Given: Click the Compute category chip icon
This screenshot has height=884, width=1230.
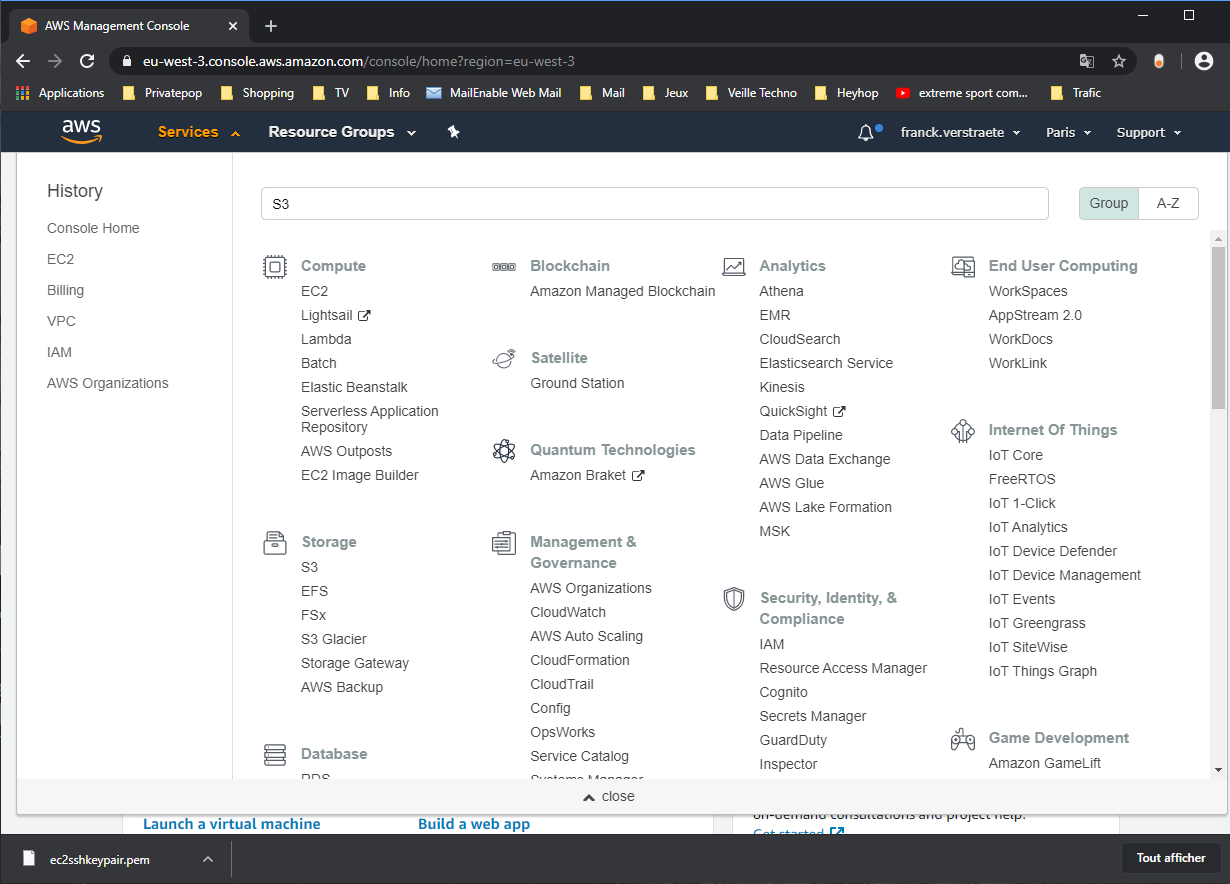Looking at the screenshot, I should [x=274, y=266].
